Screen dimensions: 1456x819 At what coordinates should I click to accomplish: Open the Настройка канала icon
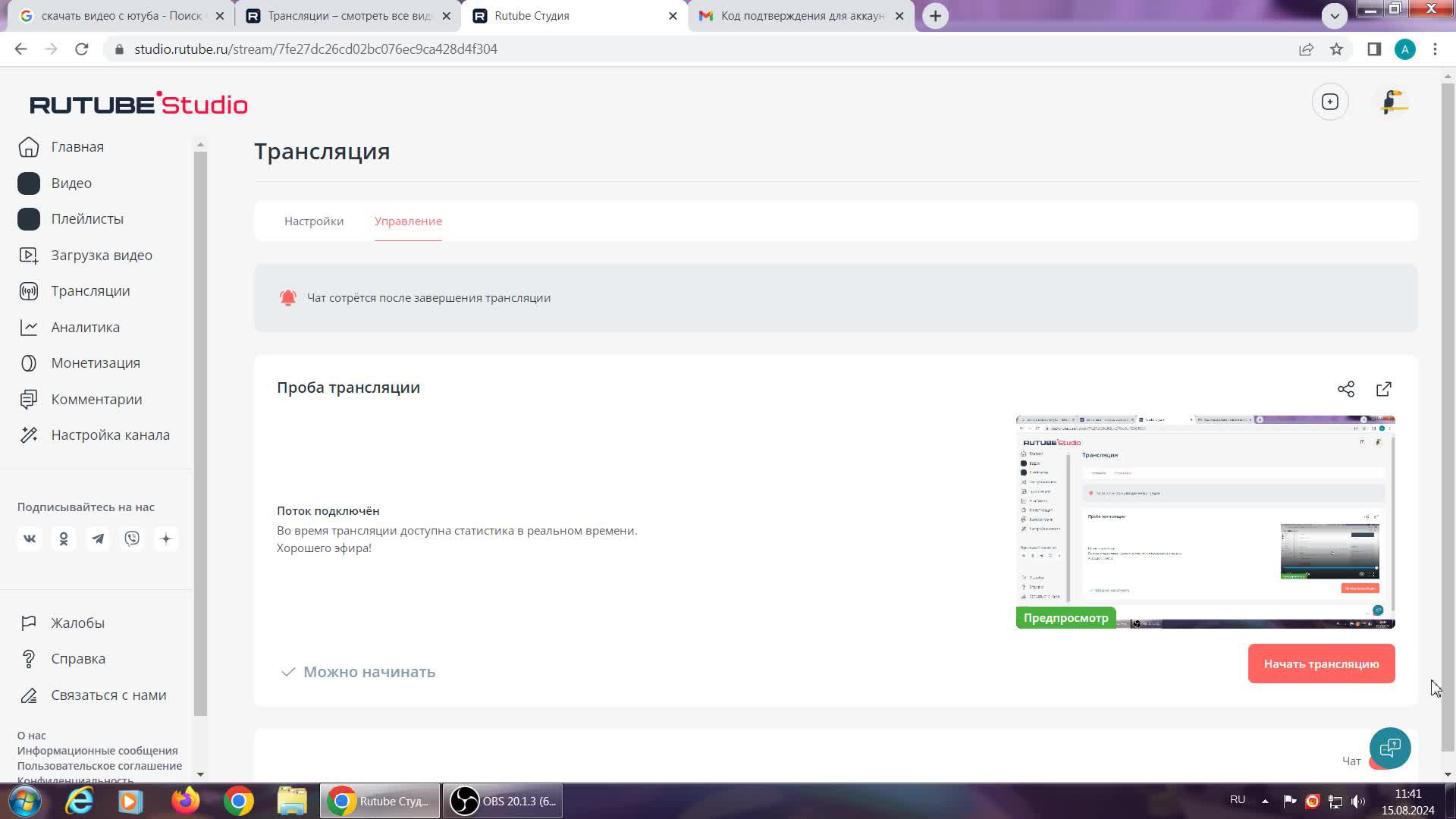point(29,435)
